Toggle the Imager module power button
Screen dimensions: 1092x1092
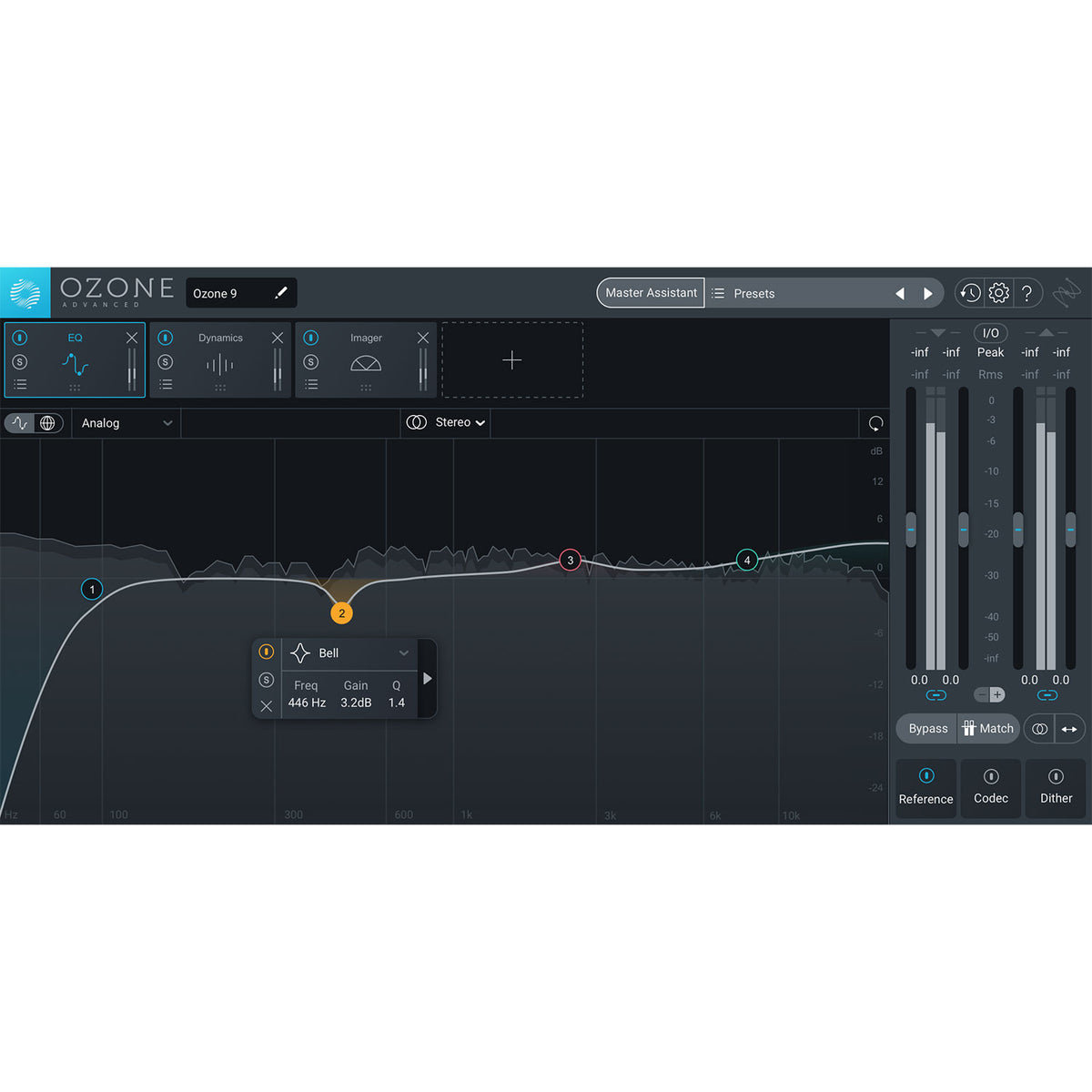click(x=311, y=338)
